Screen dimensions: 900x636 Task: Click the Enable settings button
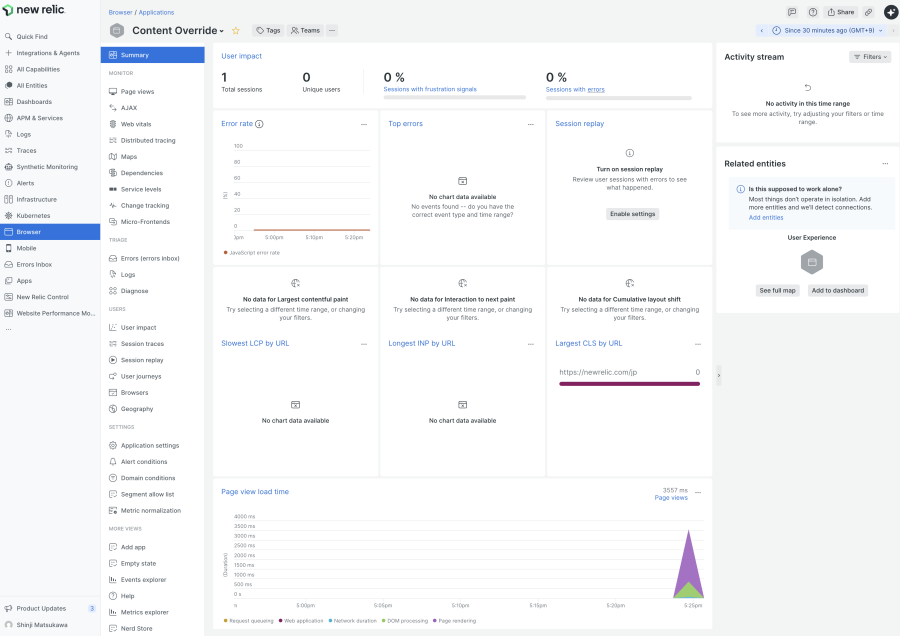tap(633, 214)
